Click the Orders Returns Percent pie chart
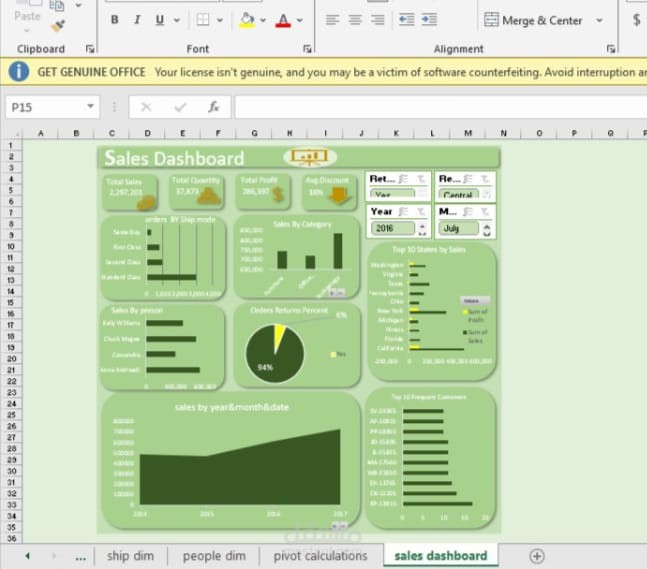The image size is (647, 569). (x=274, y=354)
